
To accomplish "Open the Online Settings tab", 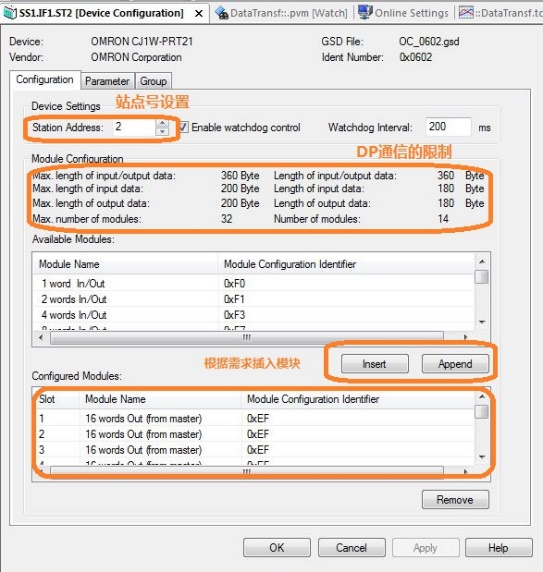I will click(411, 13).
